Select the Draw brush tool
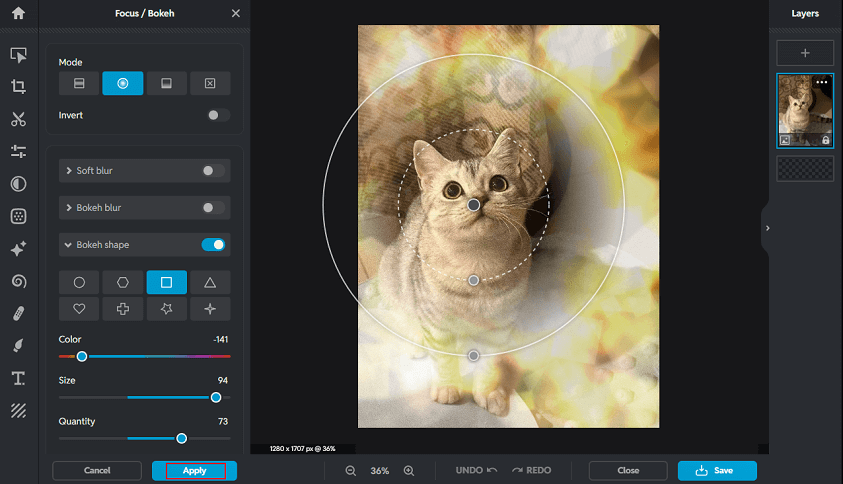Screen dimensions: 843x484 point(18,346)
